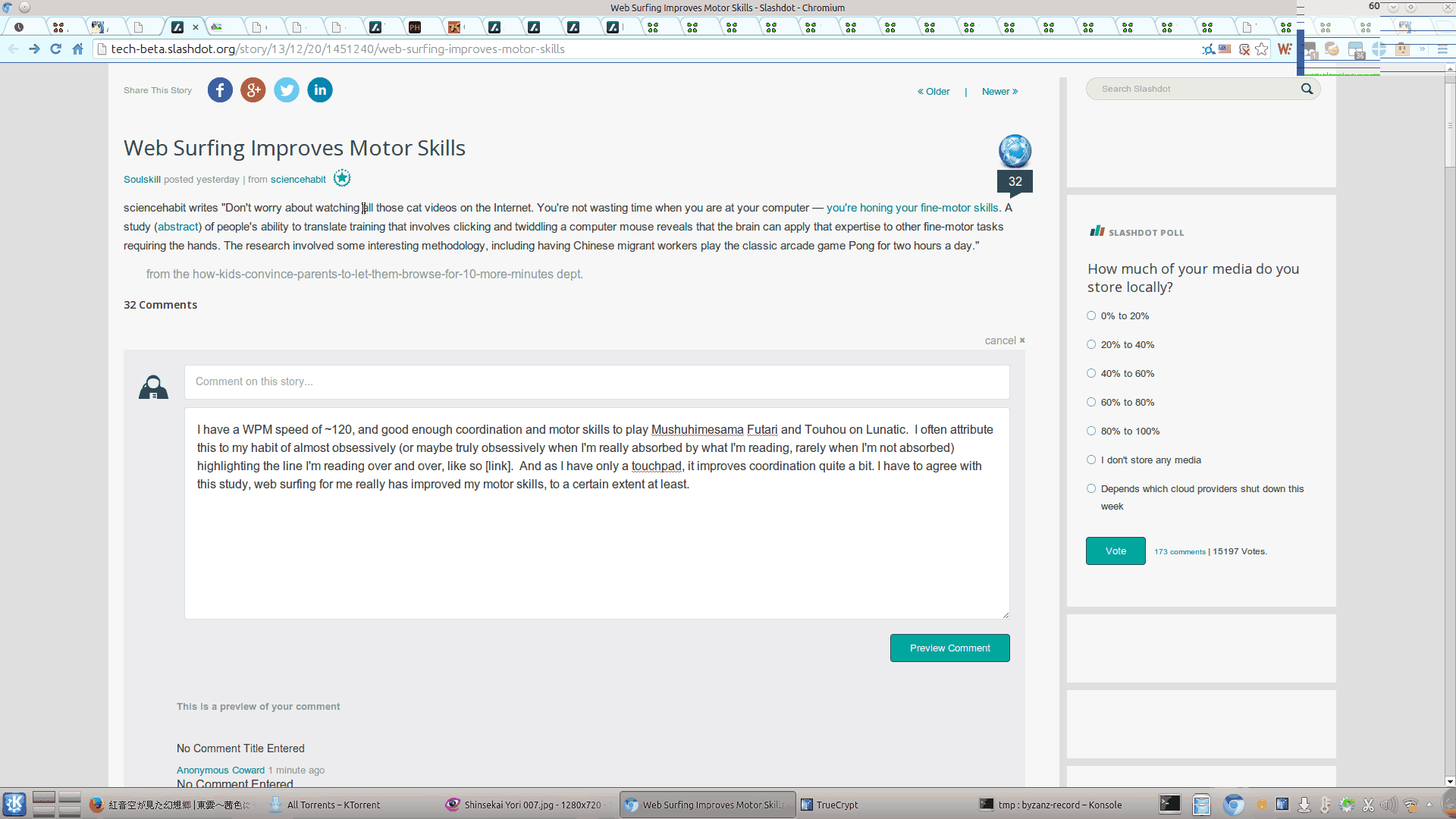Go to the browser home page icon

(77, 49)
